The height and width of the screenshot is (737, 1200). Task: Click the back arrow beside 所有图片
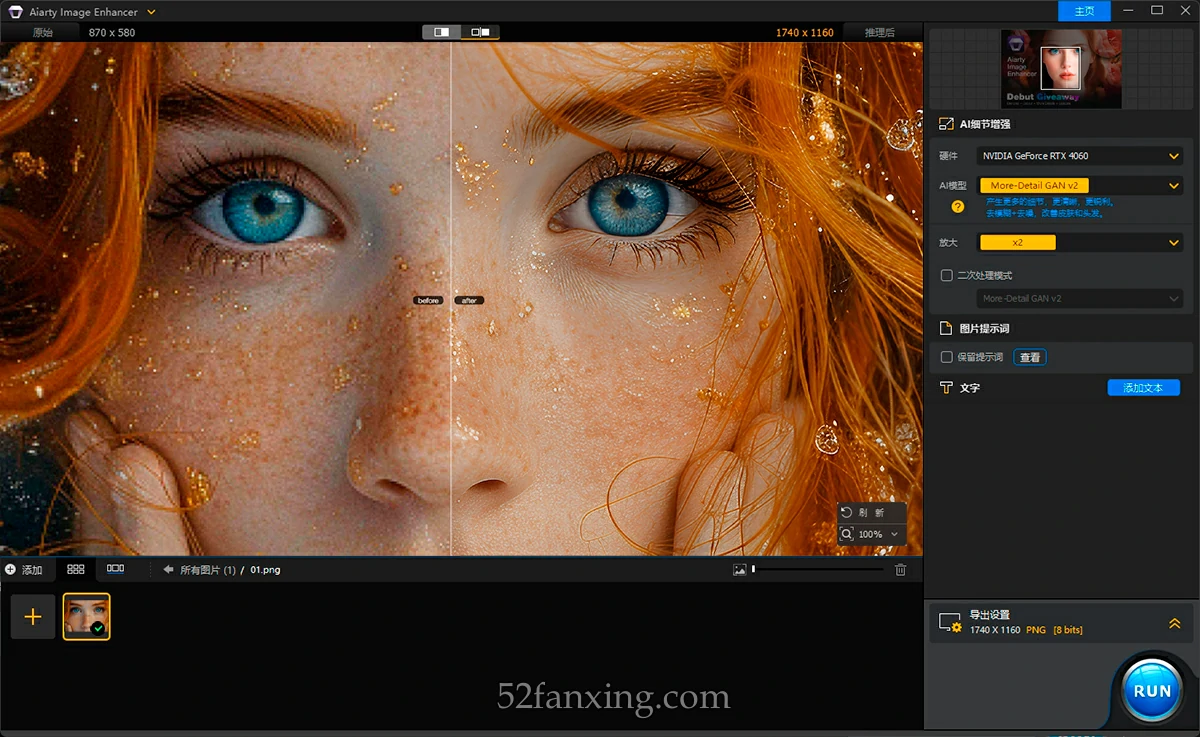click(168, 570)
